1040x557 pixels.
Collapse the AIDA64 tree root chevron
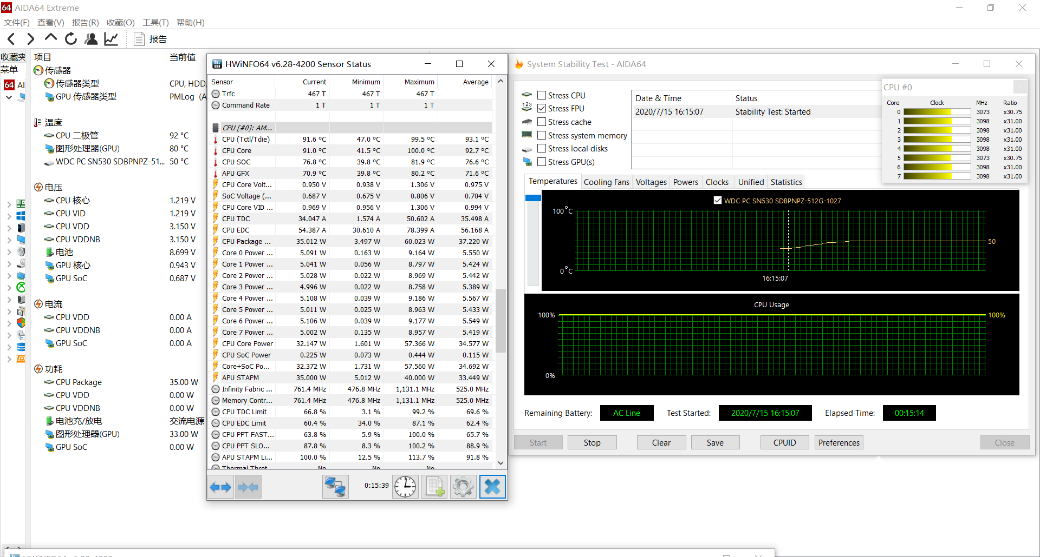(9, 97)
